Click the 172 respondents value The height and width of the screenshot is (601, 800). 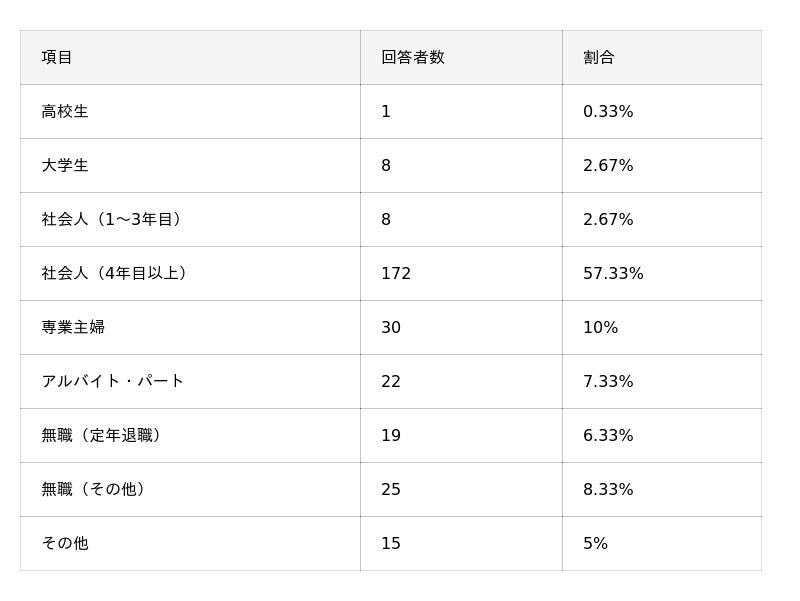pyautogui.click(x=396, y=274)
